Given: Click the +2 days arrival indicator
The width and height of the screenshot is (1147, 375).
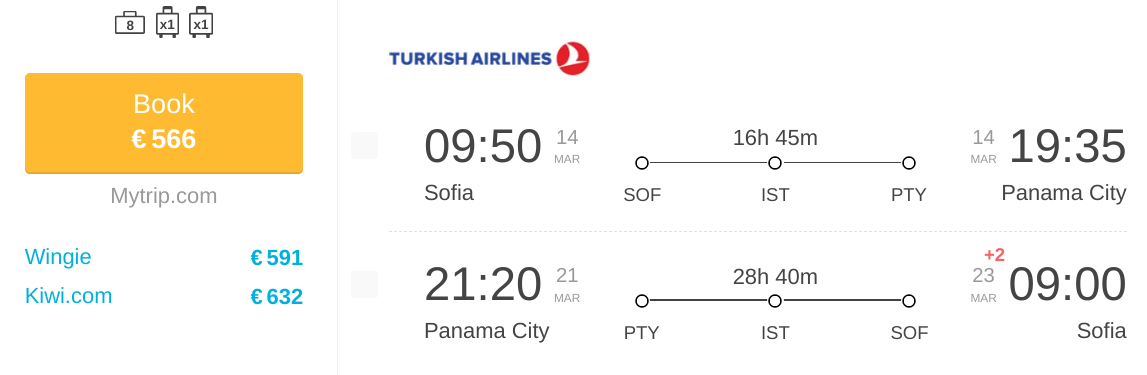Looking at the screenshot, I should tap(994, 255).
